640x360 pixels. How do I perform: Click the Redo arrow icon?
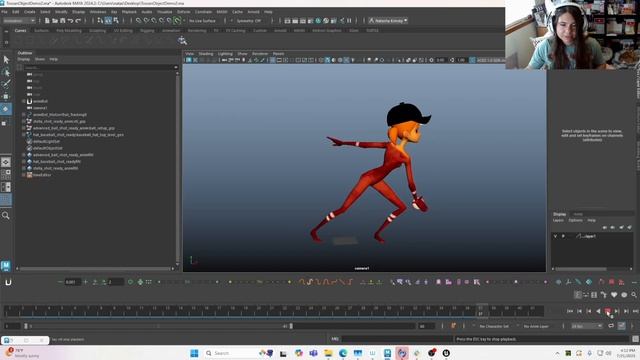78,20
